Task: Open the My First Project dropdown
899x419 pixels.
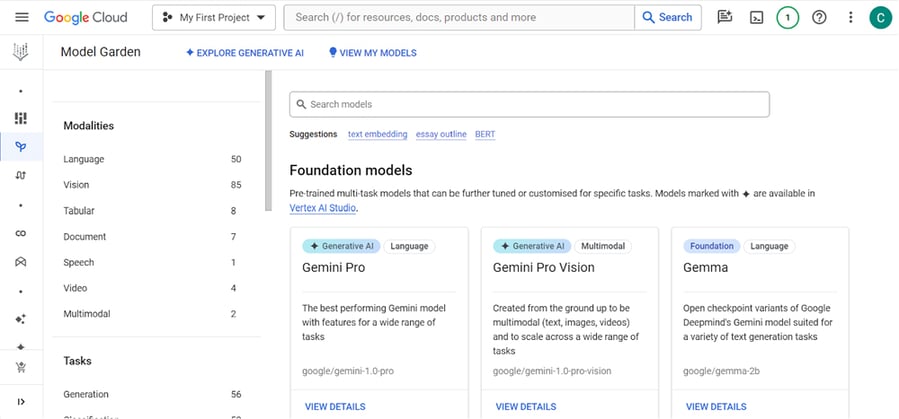Action: pos(214,17)
